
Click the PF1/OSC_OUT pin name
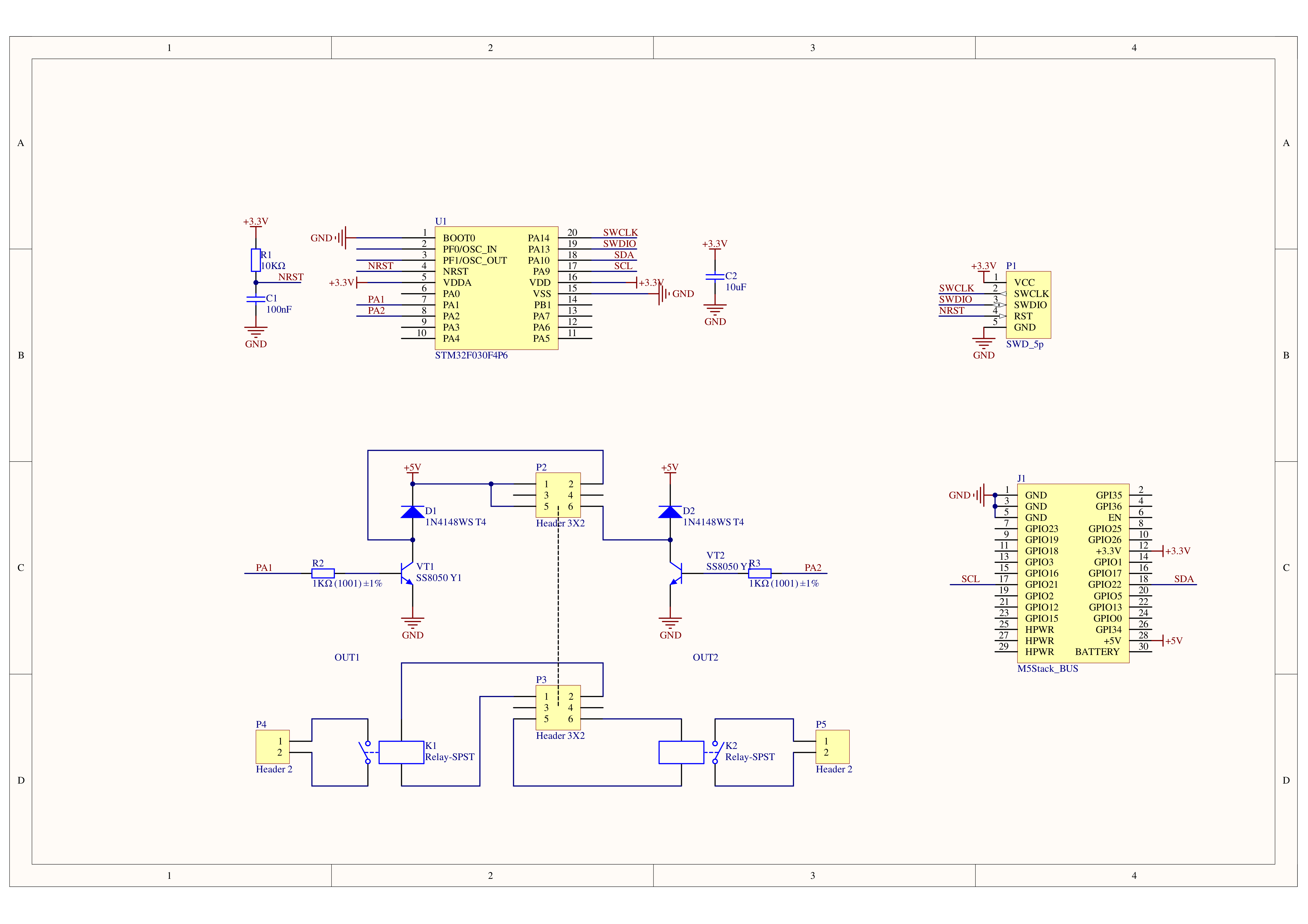(475, 260)
